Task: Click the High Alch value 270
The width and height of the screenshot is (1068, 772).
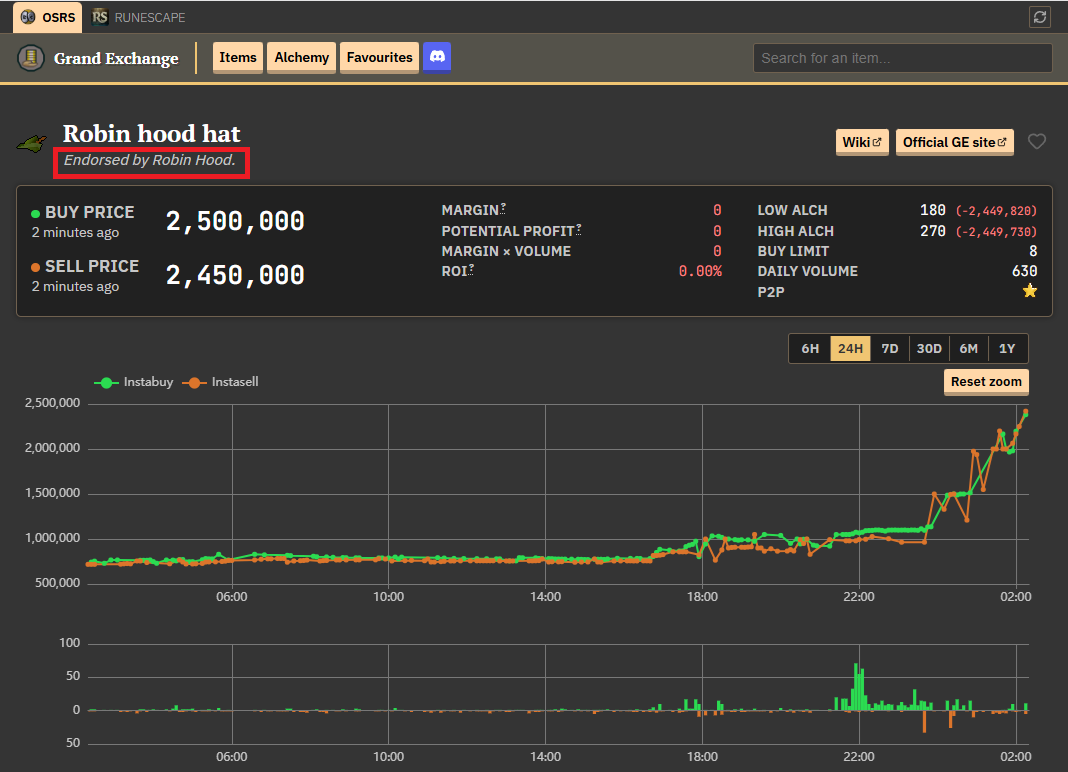Action: (932, 231)
